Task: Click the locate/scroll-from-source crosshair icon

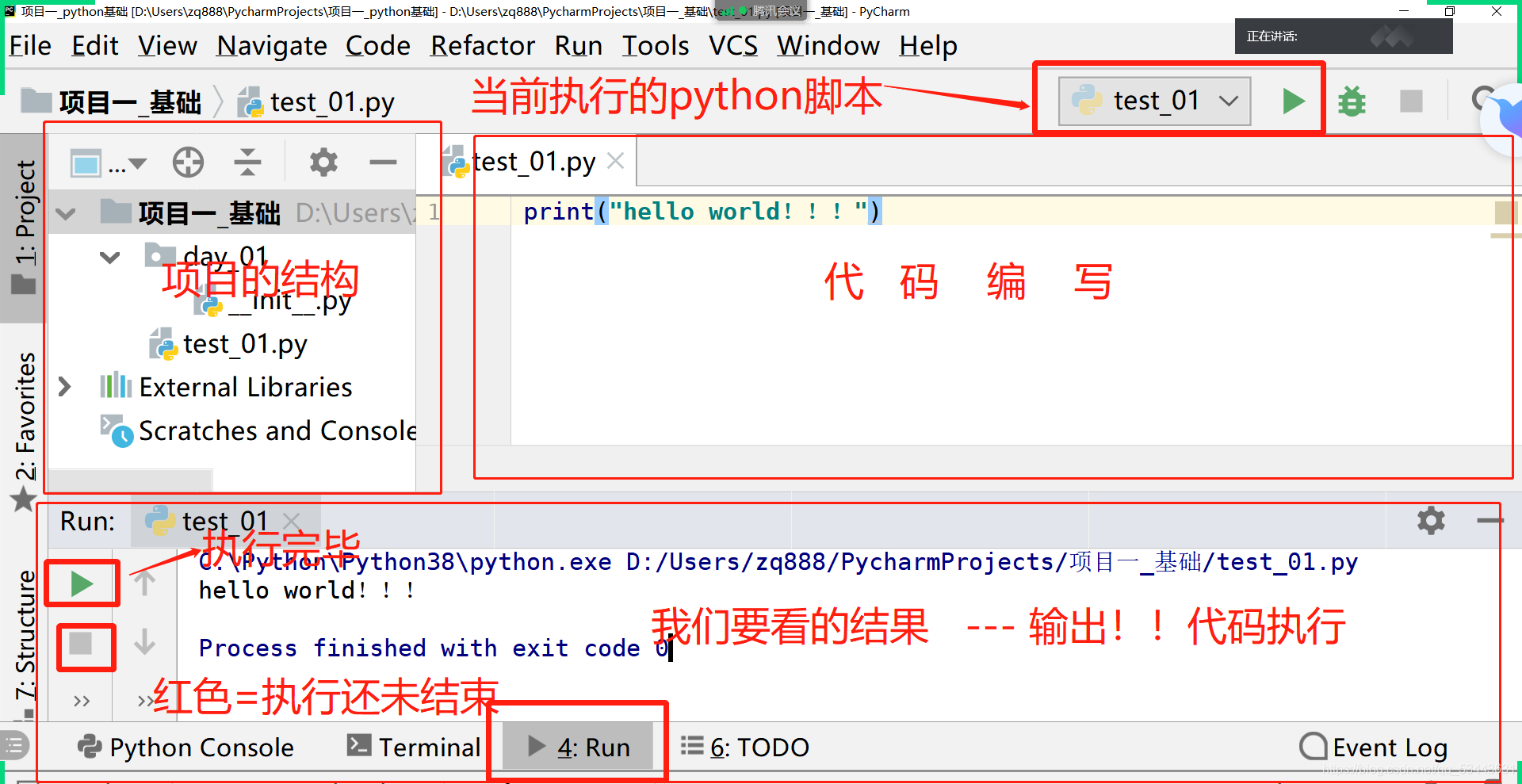Action: pyautogui.click(x=188, y=163)
